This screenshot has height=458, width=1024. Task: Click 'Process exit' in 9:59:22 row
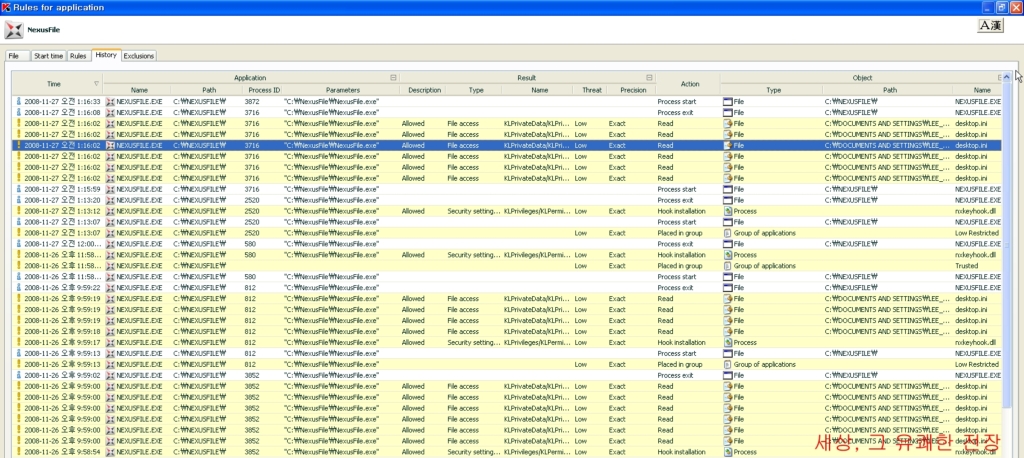tap(676, 287)
